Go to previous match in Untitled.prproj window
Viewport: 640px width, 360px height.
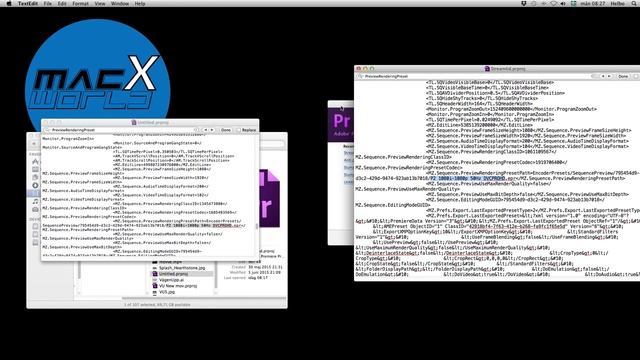206,130
